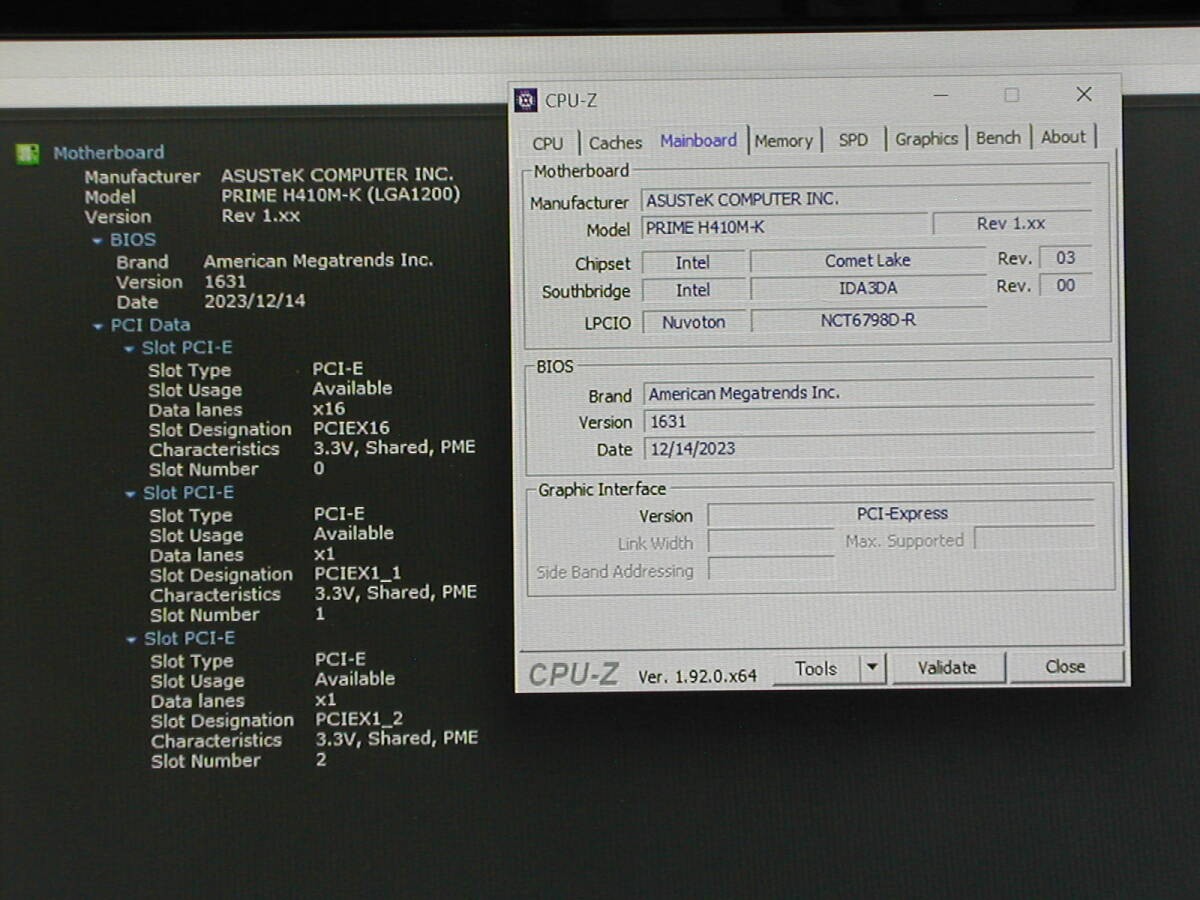Viewport: 1200px width, 900px height.
Task: Collapse the Slot PCI-E node for PCIEX1_1
Action: pyautogui.click(x=131, y=494)
